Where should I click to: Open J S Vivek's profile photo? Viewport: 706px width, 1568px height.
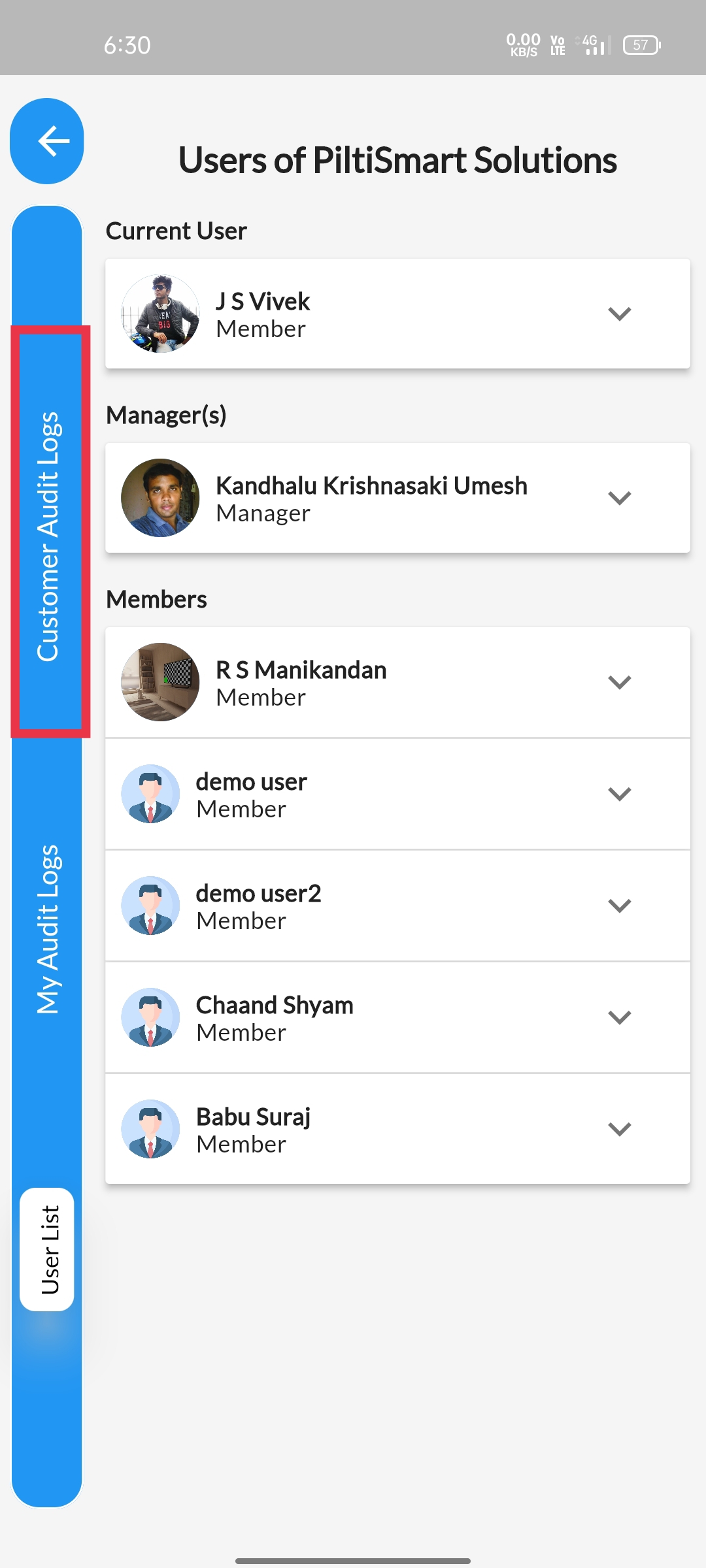click(160, 314)
